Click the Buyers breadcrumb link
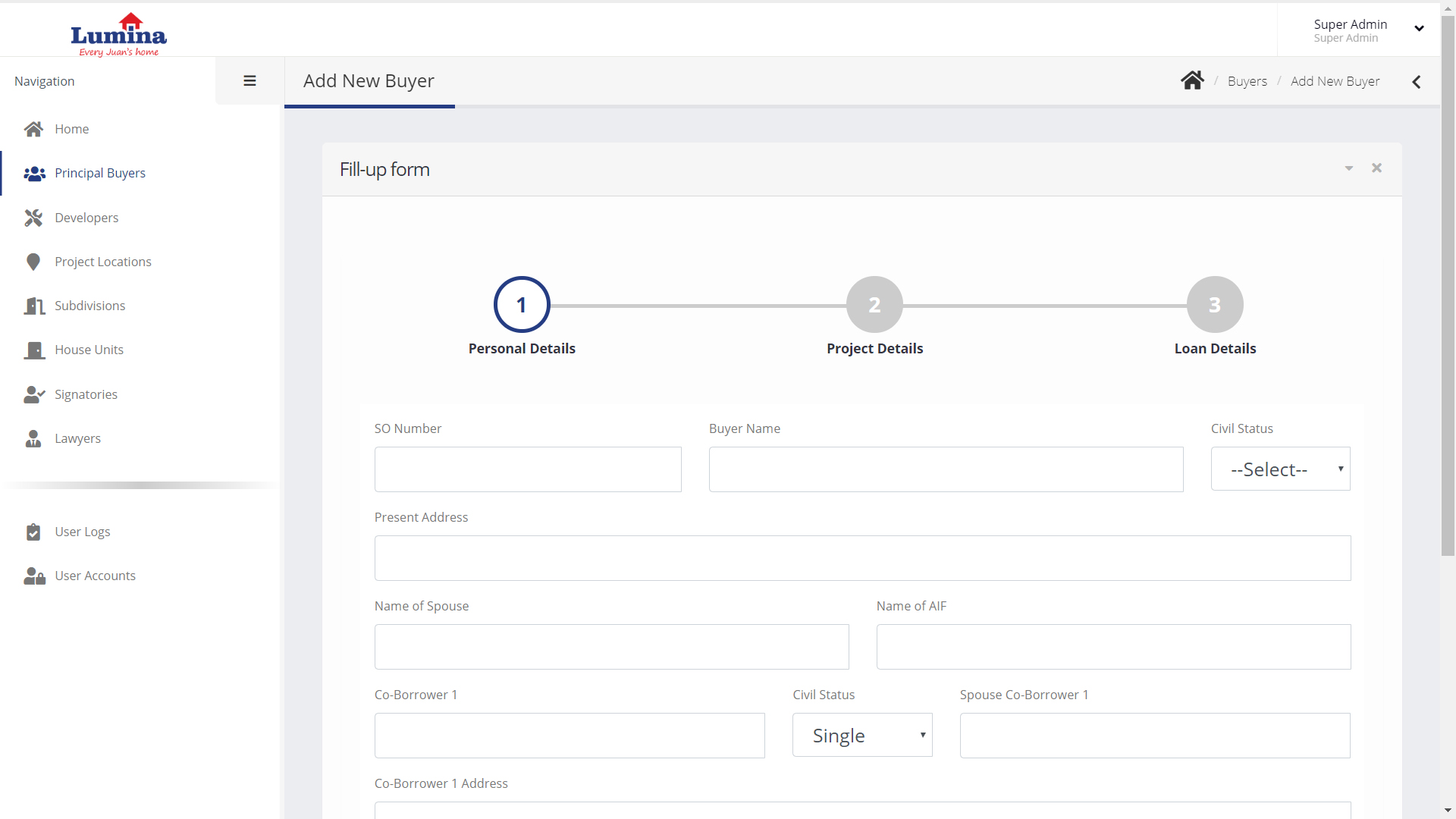 pyautogui.click(x=1247, y=81)
